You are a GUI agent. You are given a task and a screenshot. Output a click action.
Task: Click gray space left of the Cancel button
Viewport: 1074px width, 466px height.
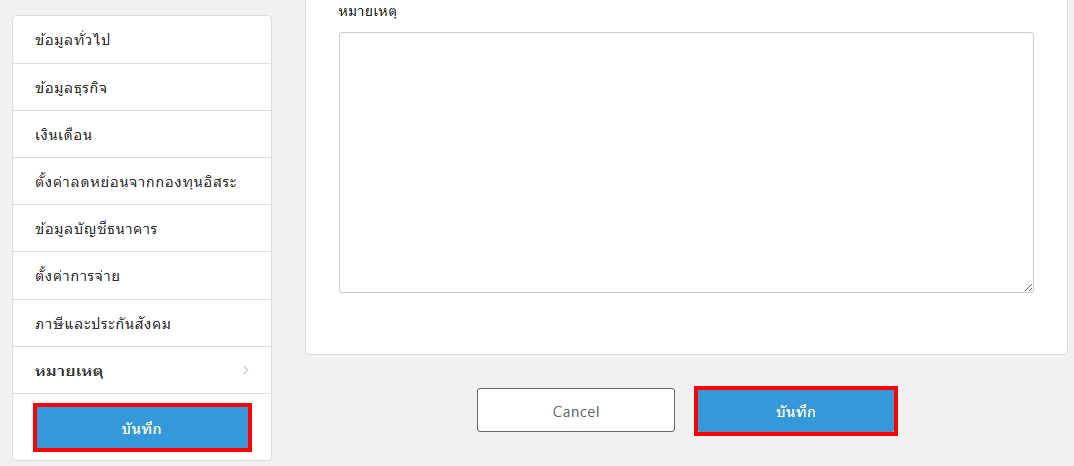point(390,411)
